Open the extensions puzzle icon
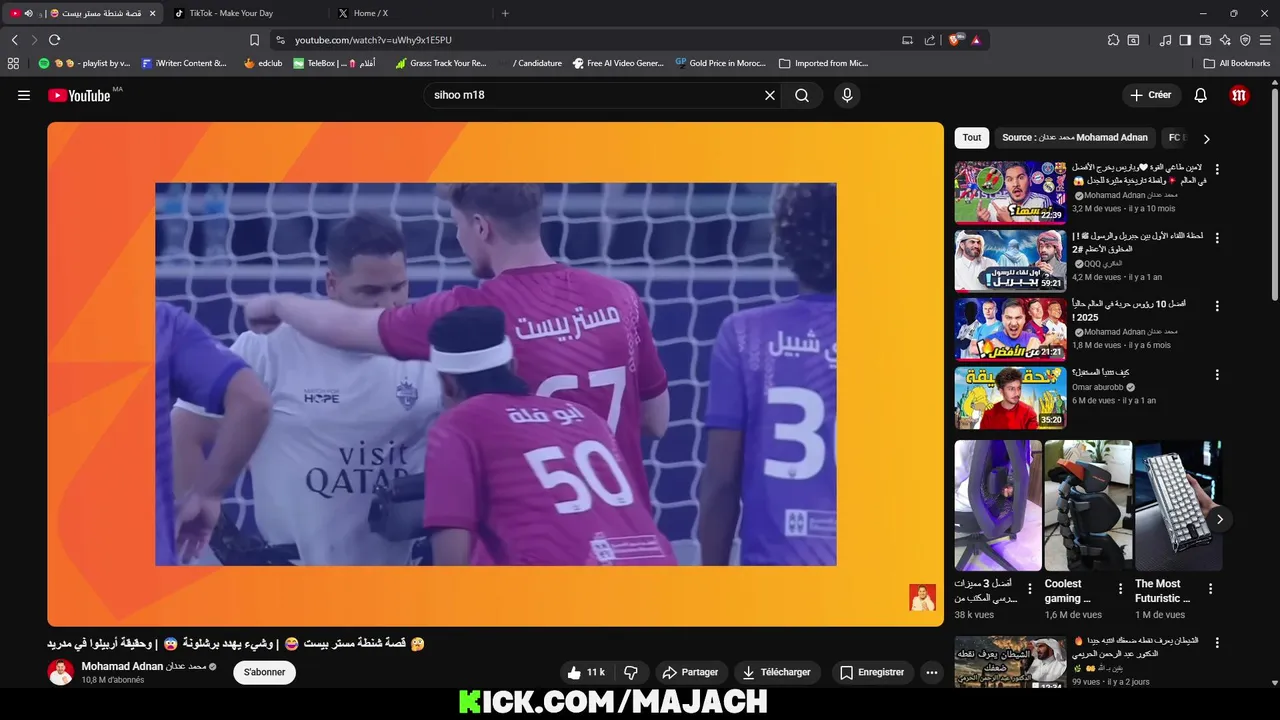The height and width of the screenshot is (720, 1280). (x=1113, y=40)
